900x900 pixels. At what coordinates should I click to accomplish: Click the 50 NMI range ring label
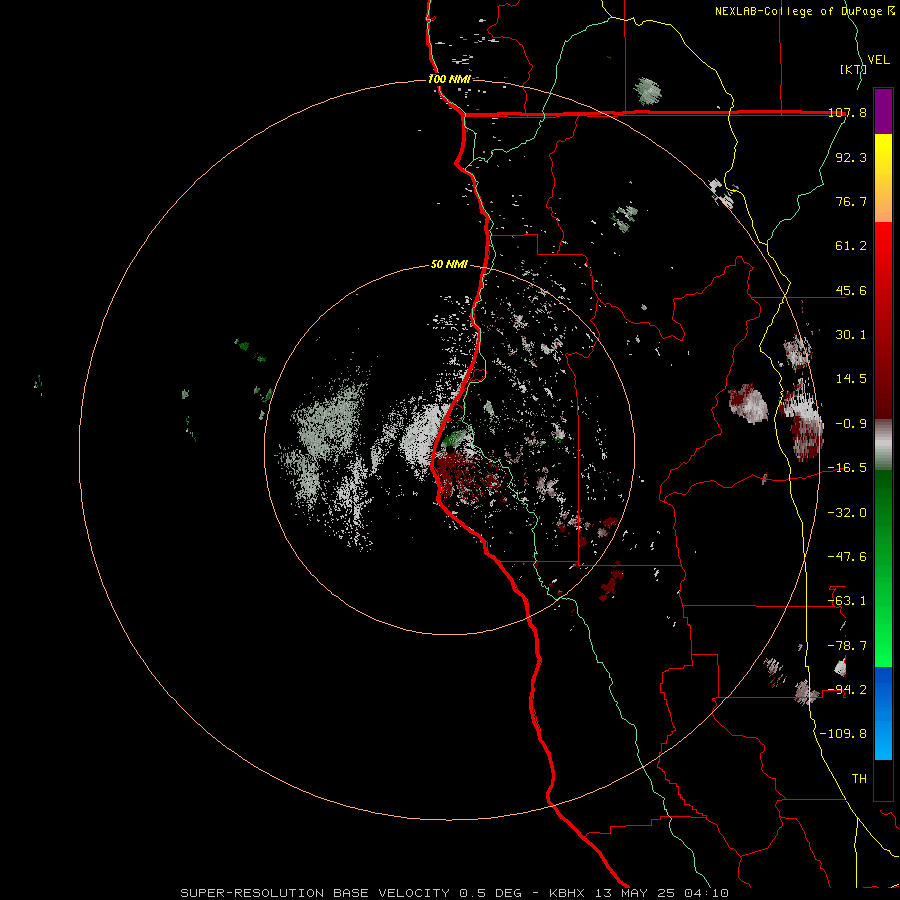click(449, 264)
